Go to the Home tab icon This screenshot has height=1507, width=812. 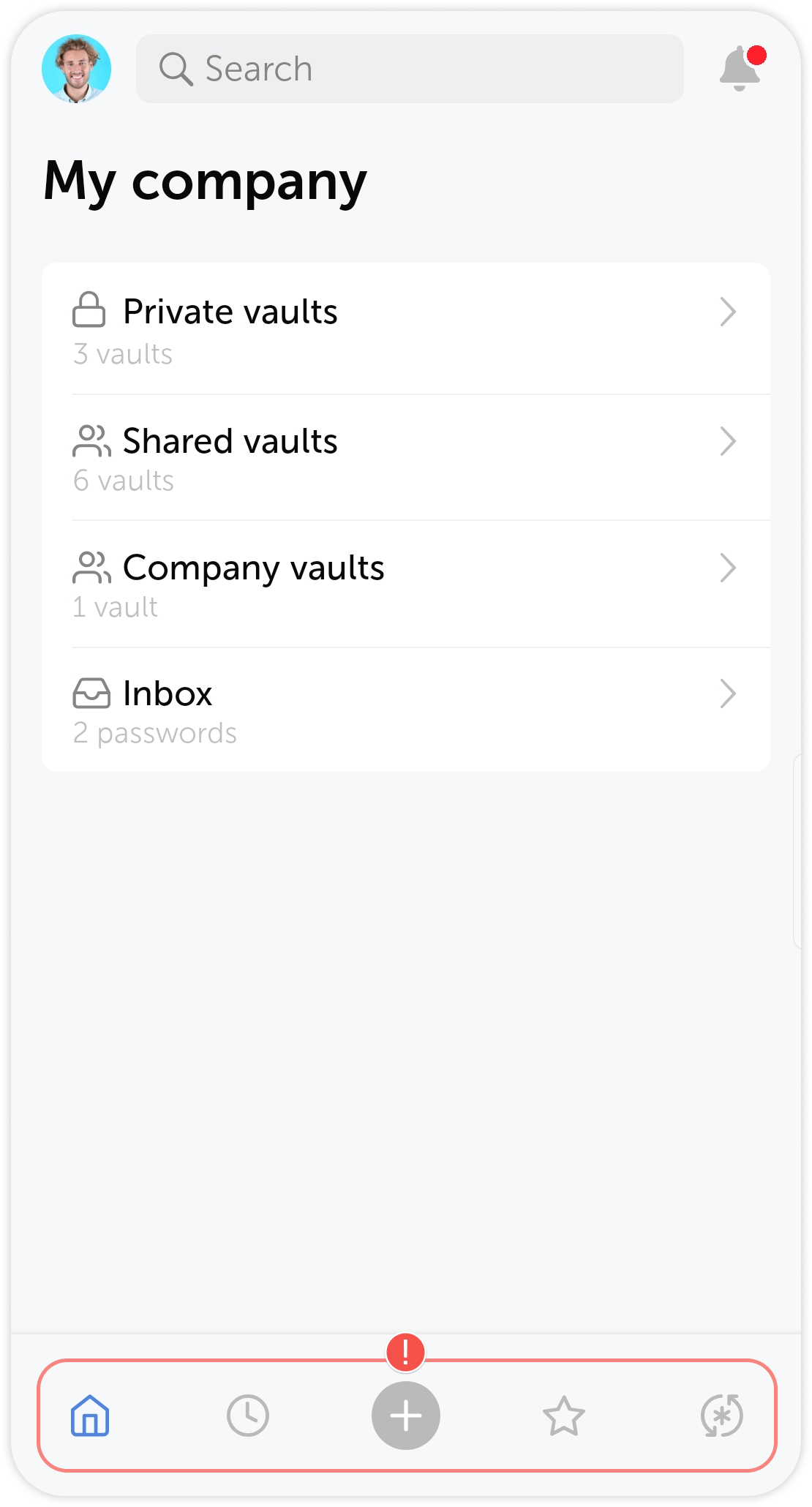pos(90,1416)
